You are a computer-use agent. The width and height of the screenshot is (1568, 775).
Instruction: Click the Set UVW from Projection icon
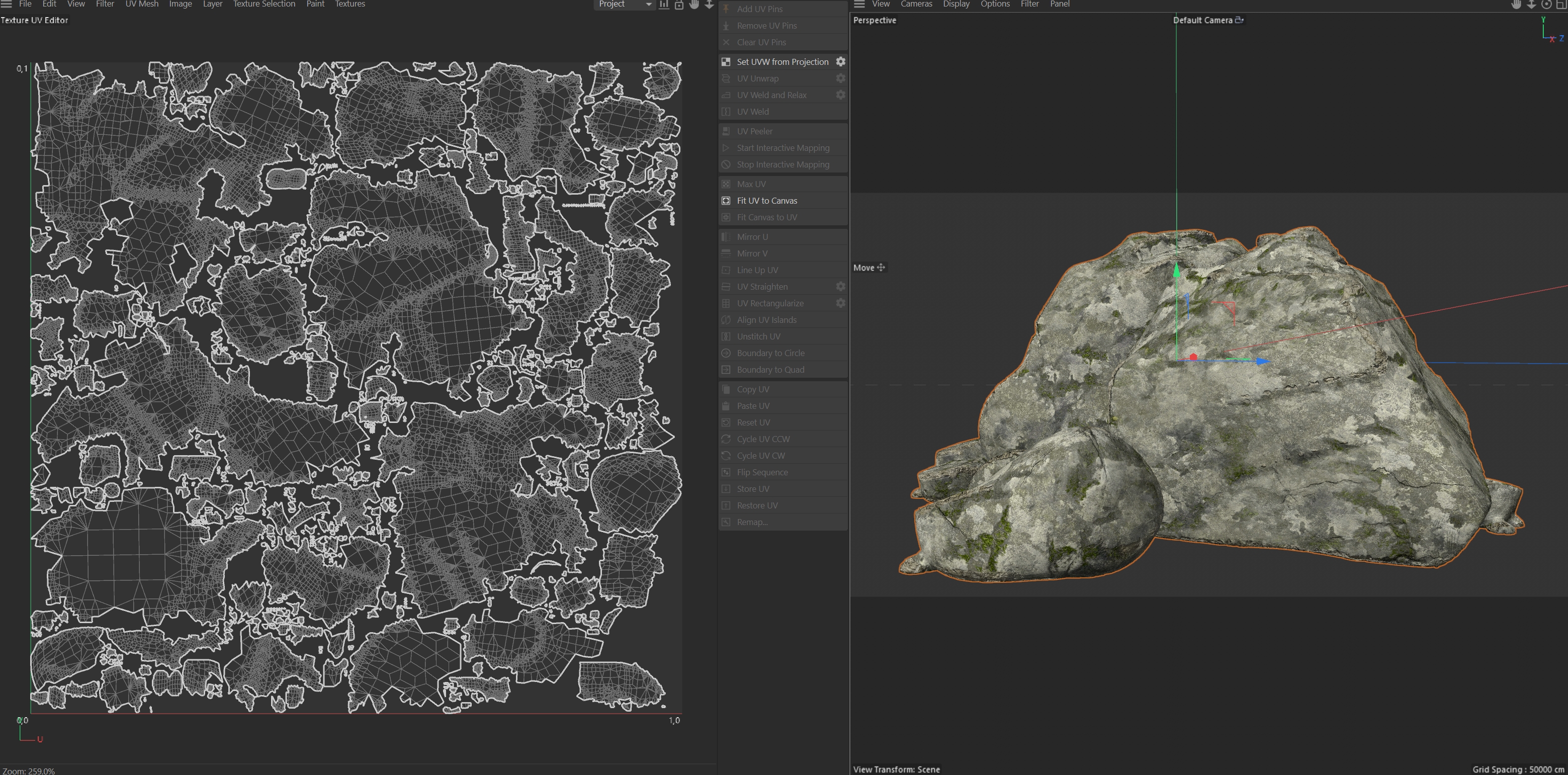(x=726, y=61)
